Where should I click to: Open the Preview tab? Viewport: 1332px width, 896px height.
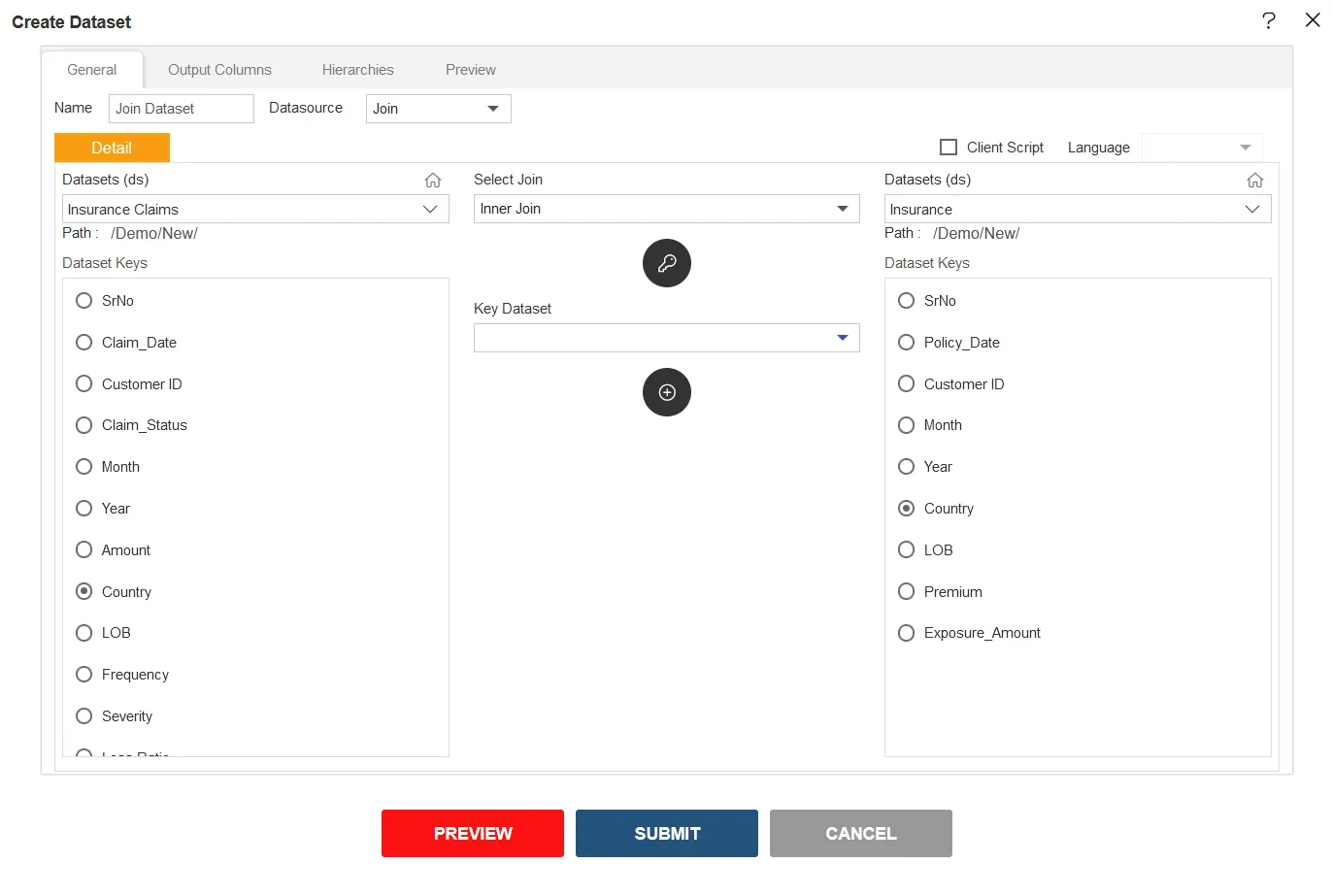tap(471, 70)
